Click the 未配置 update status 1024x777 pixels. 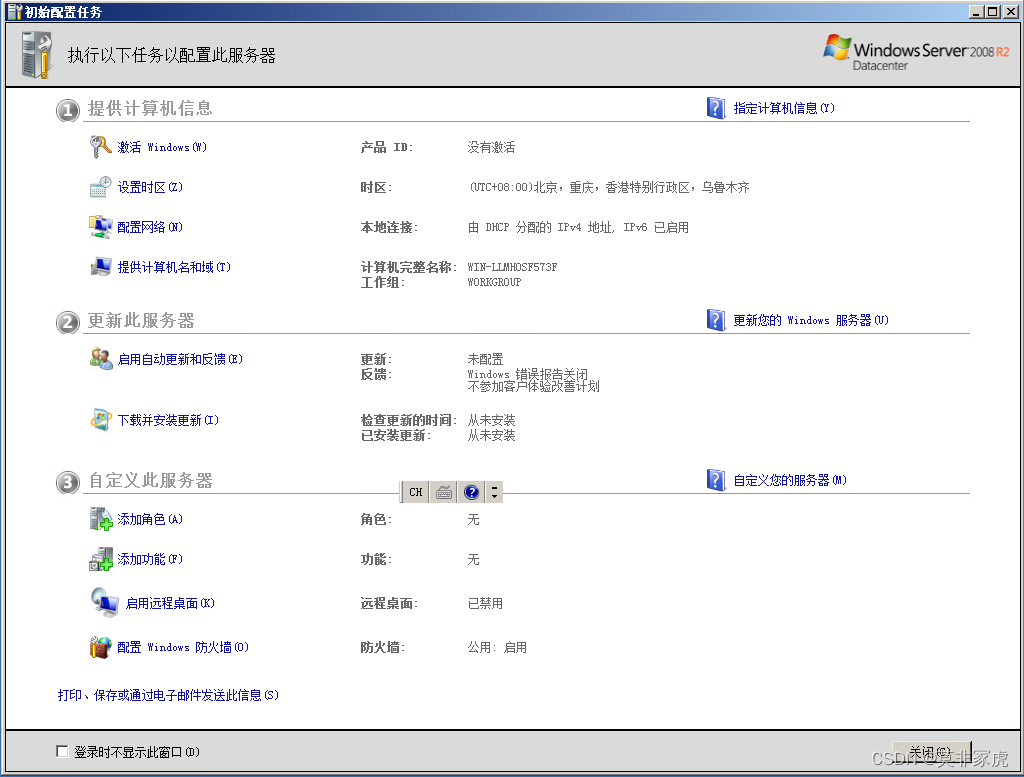click(485, 359)
